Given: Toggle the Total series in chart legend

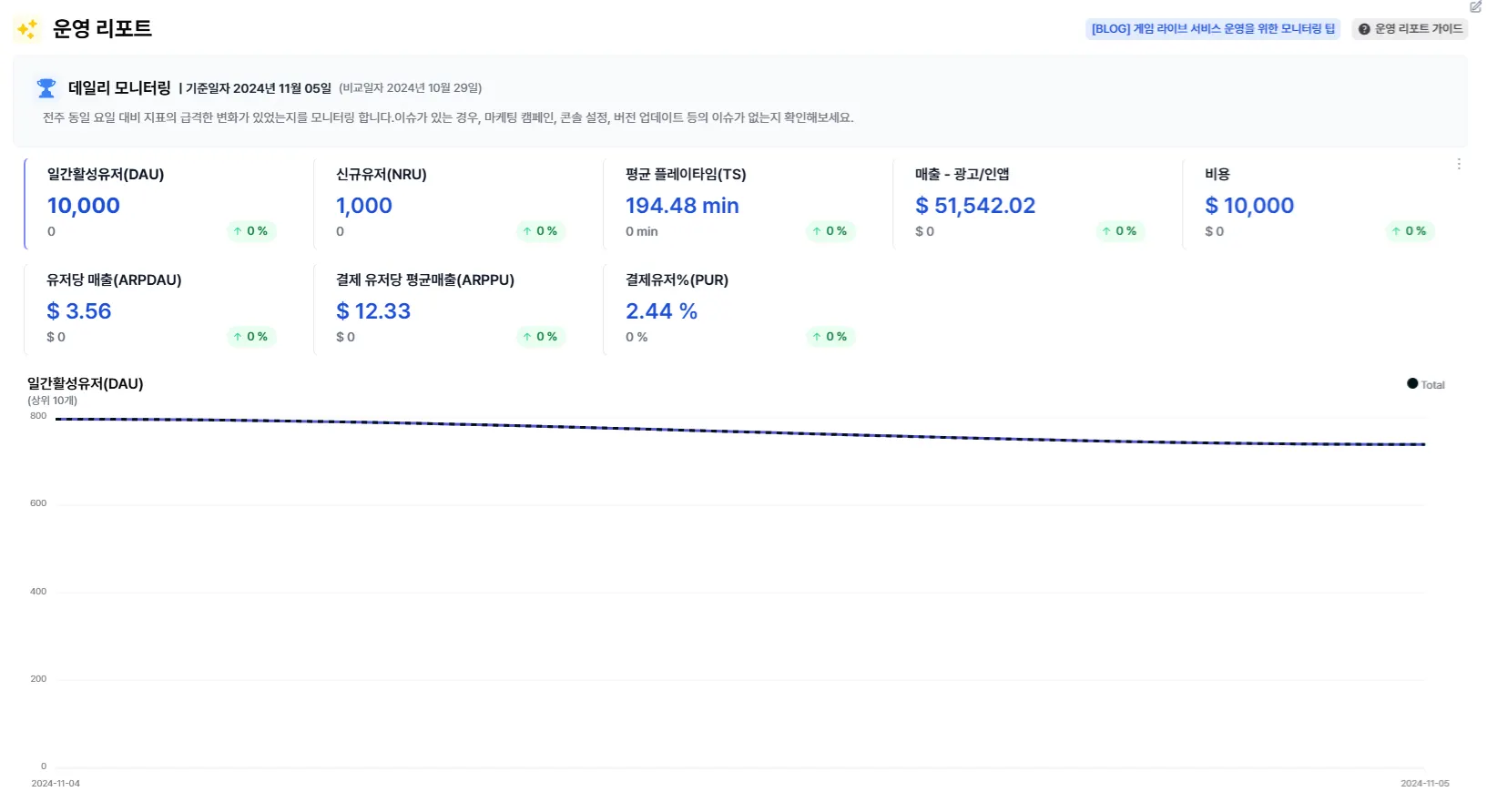Looking at the screenshot, I should pos(1426,384).
